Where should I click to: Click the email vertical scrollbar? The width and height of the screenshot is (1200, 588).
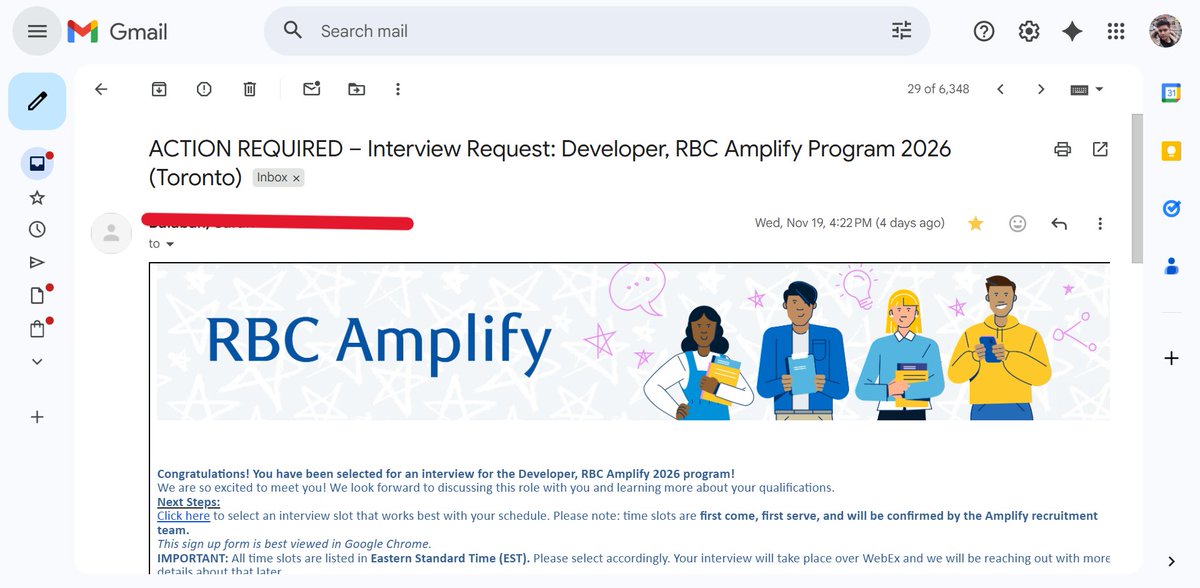[1137, 188]
